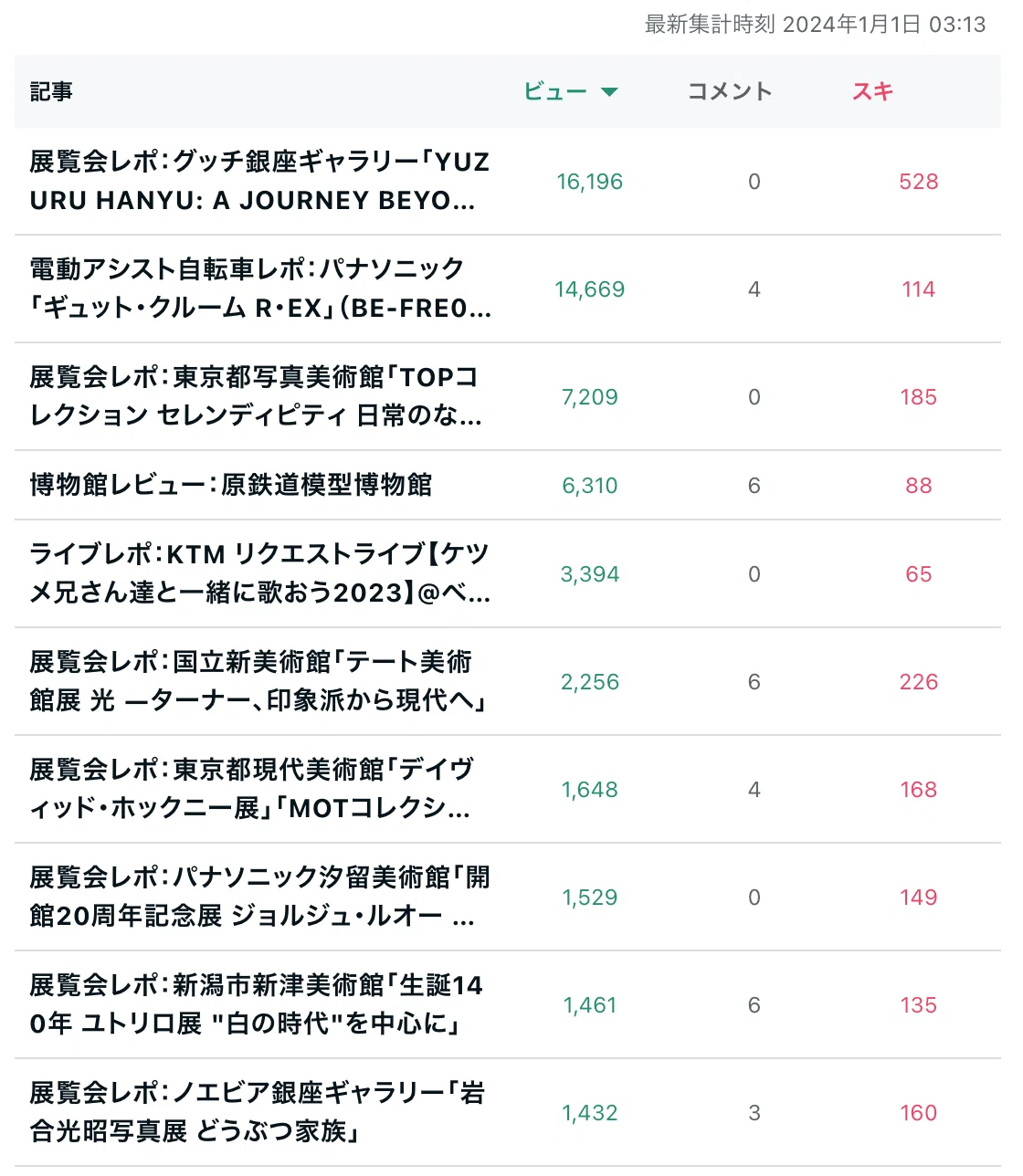Viewport: 1023px width, 1176px height.
Task: Click the 14,669 view count
Action: tap(590, 289)
